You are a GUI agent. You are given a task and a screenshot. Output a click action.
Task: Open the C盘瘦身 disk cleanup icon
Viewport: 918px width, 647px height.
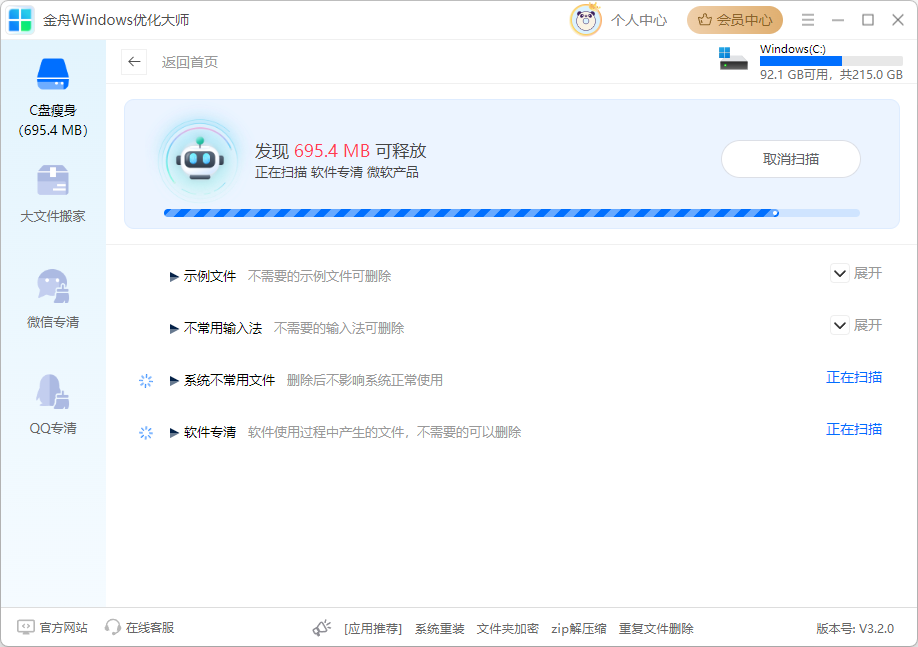(x=53, y=75)
